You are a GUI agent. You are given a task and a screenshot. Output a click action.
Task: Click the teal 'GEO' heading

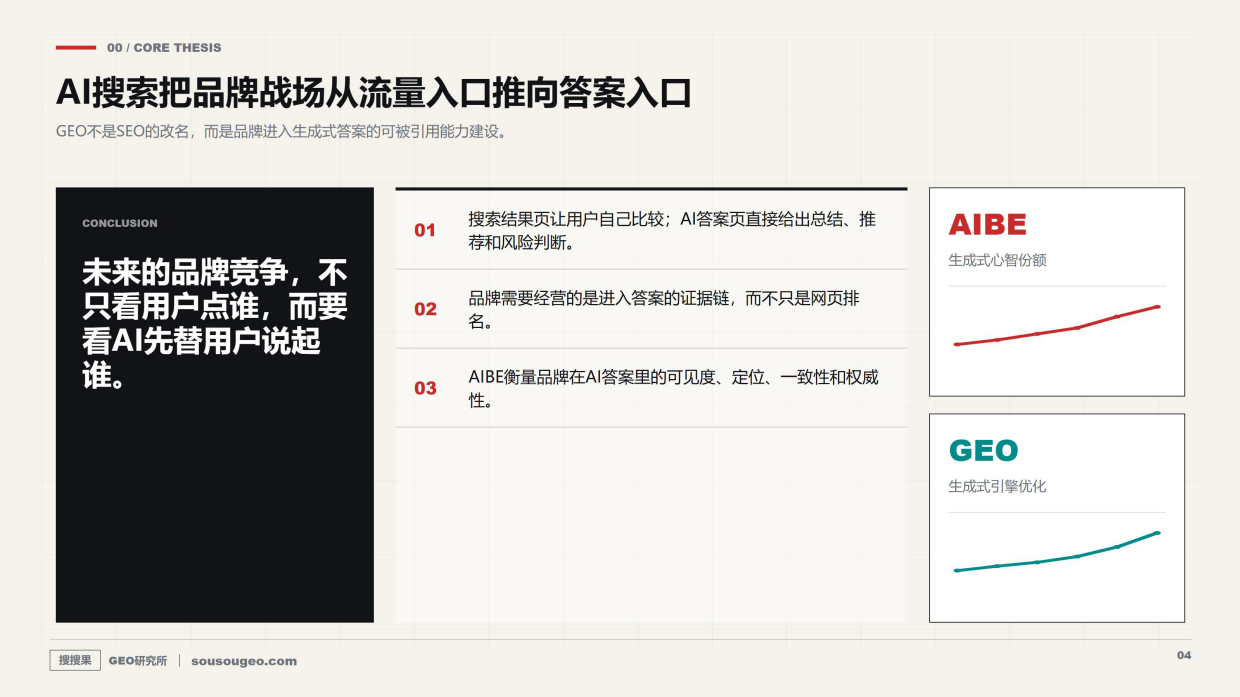(x=983, y=451)
